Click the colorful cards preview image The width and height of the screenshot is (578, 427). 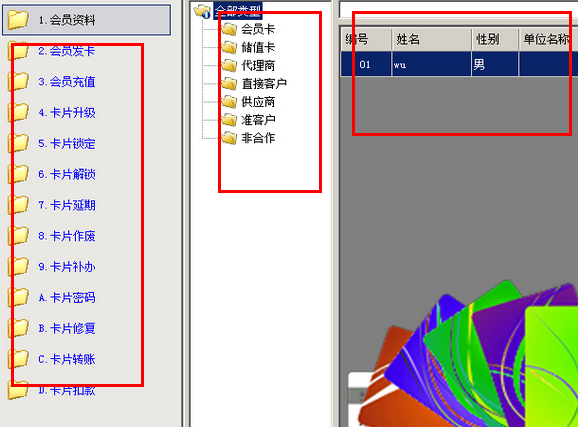[463, 353]
